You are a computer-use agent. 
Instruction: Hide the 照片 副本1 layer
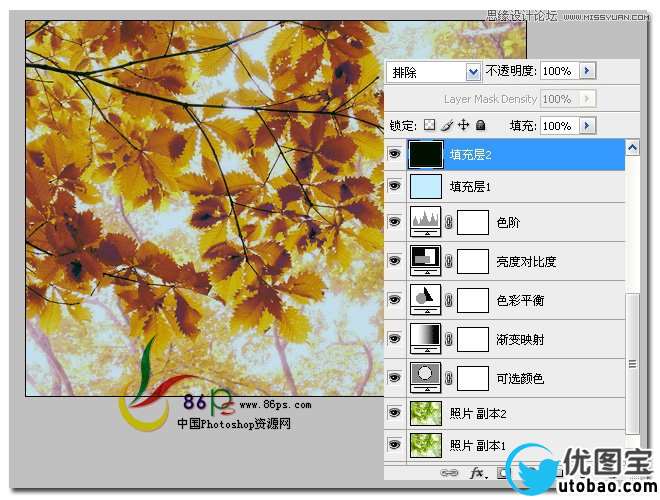pyautogui.click(x=394, y=444)
